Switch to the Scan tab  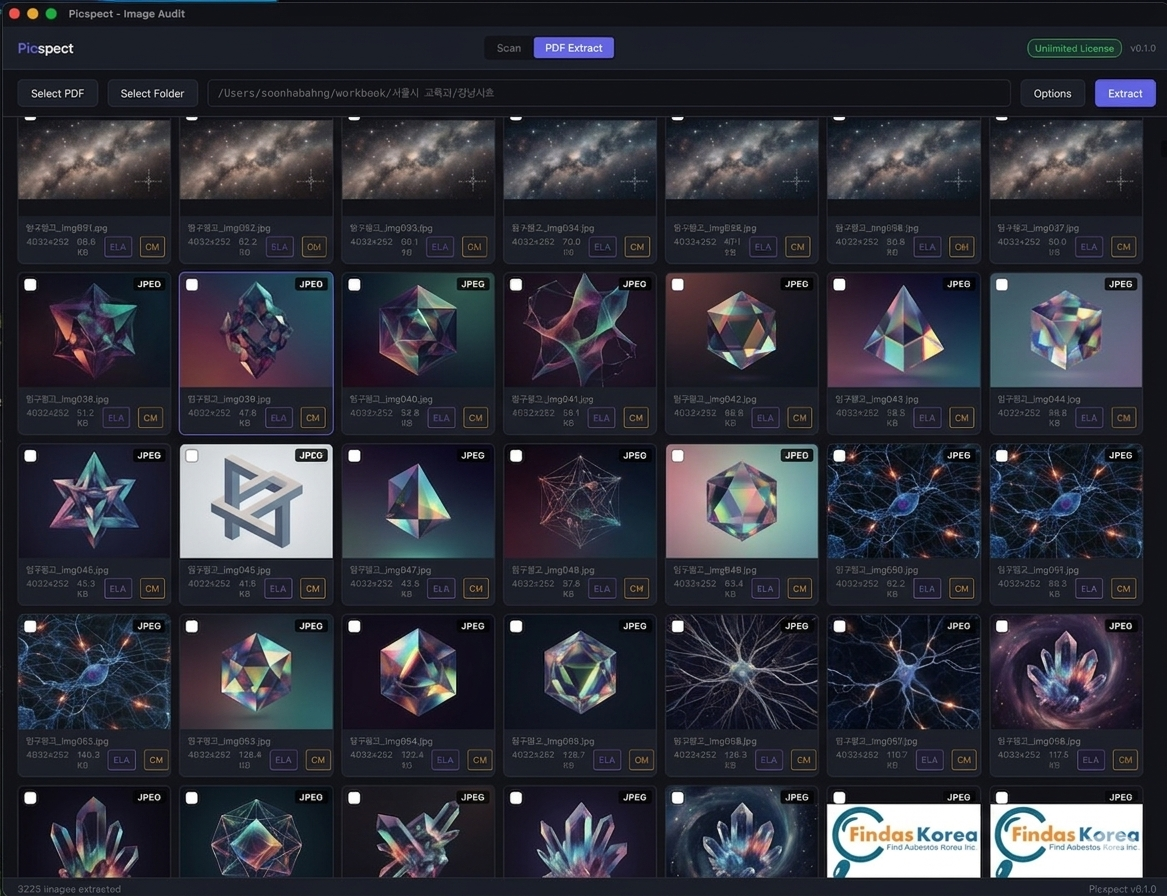pyautogui.click(x=509, y=48)
